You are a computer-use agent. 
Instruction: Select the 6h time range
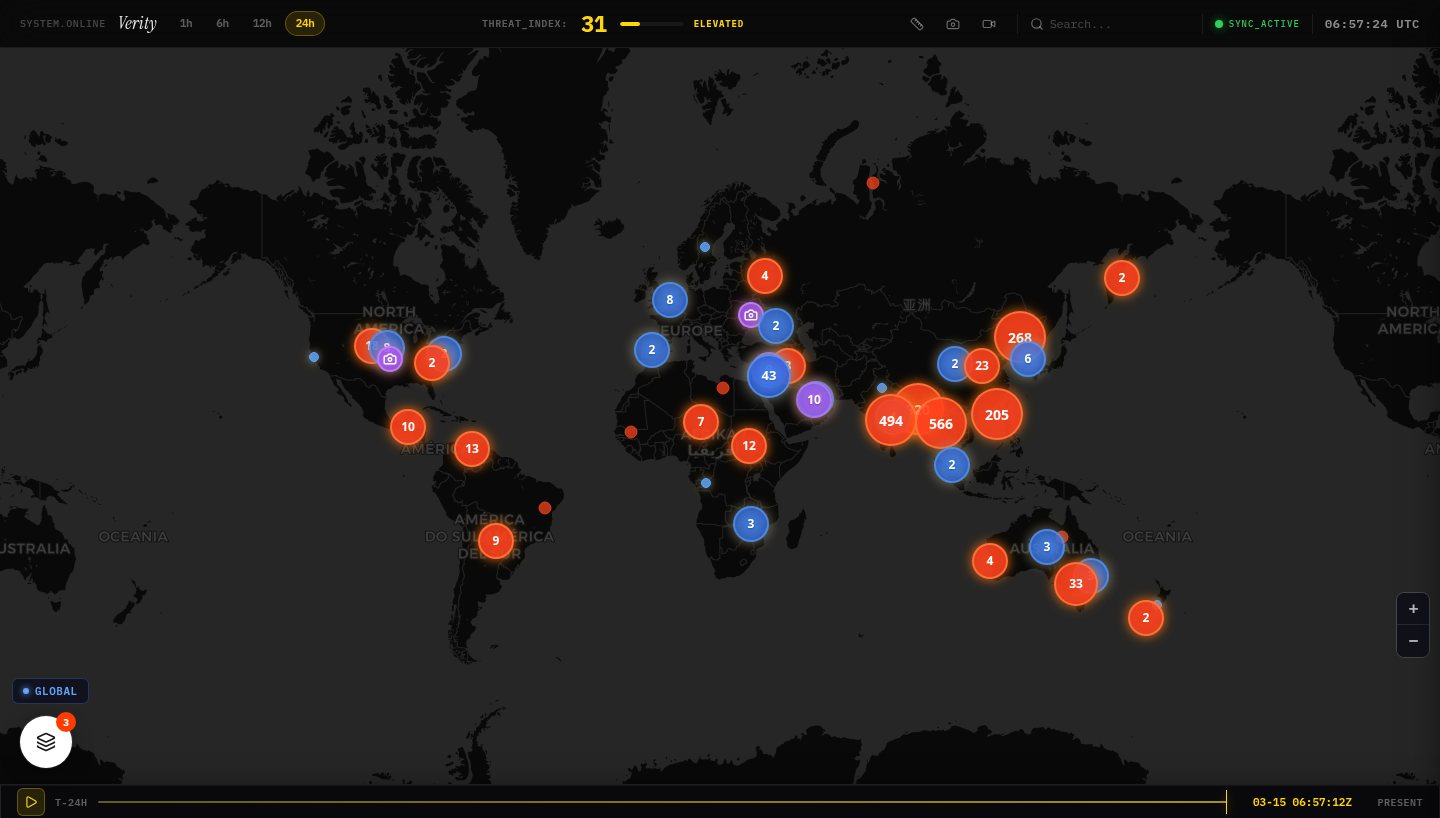[x=223, y=23]
